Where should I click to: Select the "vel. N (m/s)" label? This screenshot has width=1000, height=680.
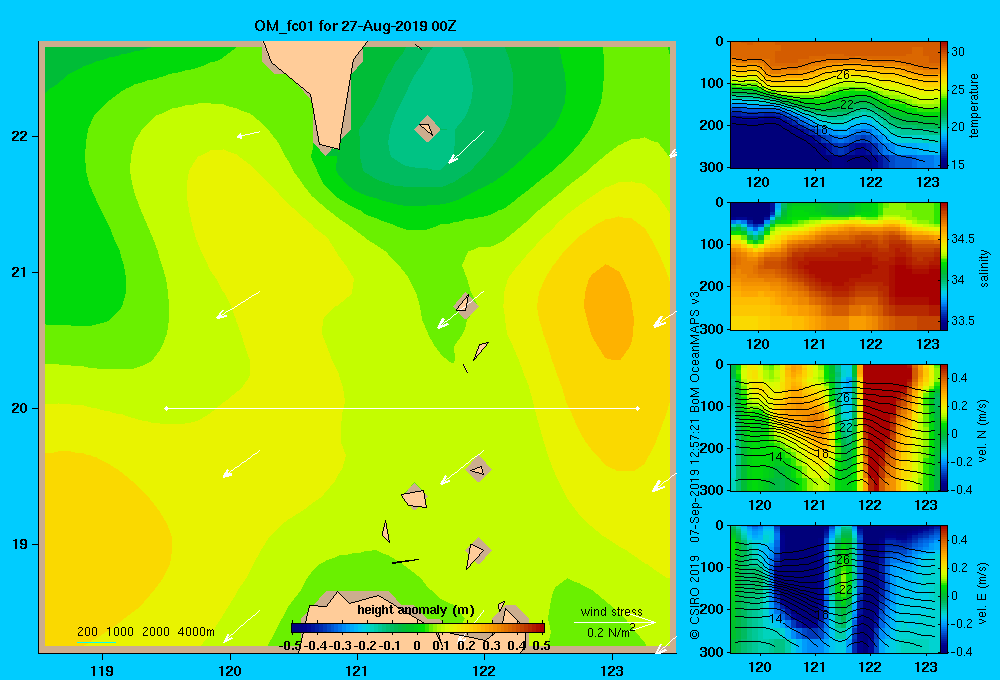click(x=983, y=431)
